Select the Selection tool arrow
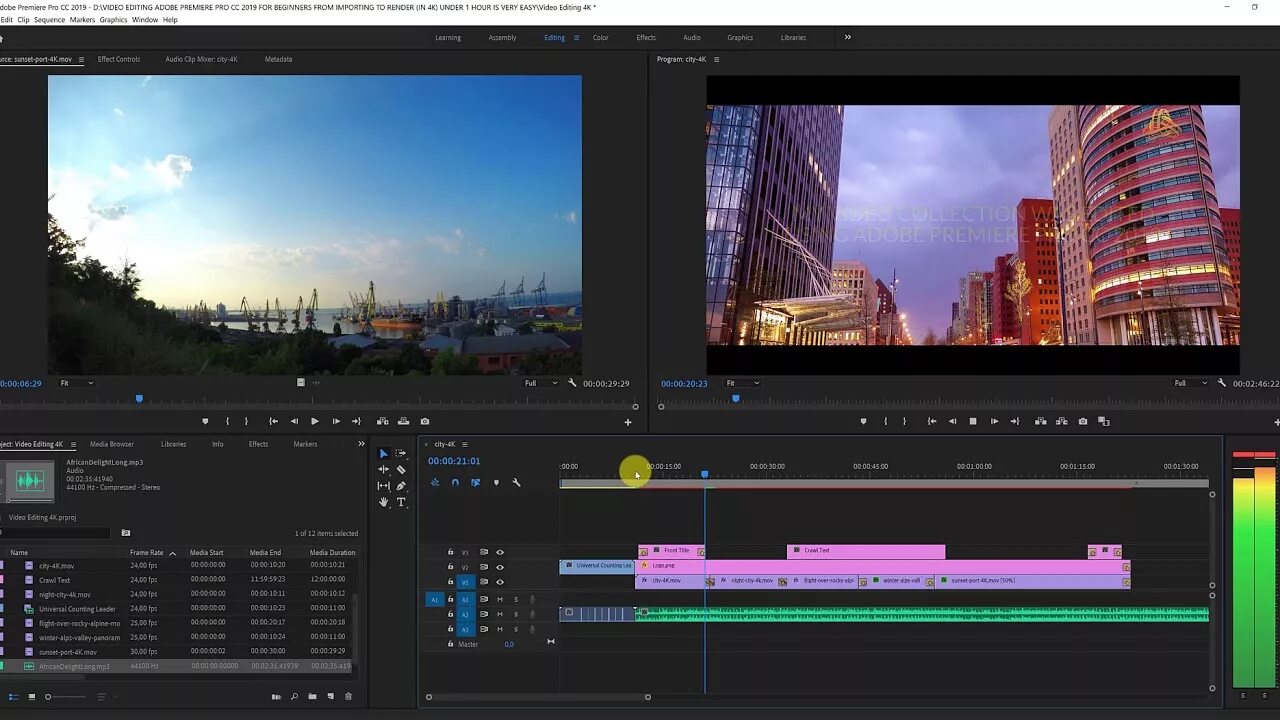The height and width of the screenshot is (720, 1280). tap(383, 454)
